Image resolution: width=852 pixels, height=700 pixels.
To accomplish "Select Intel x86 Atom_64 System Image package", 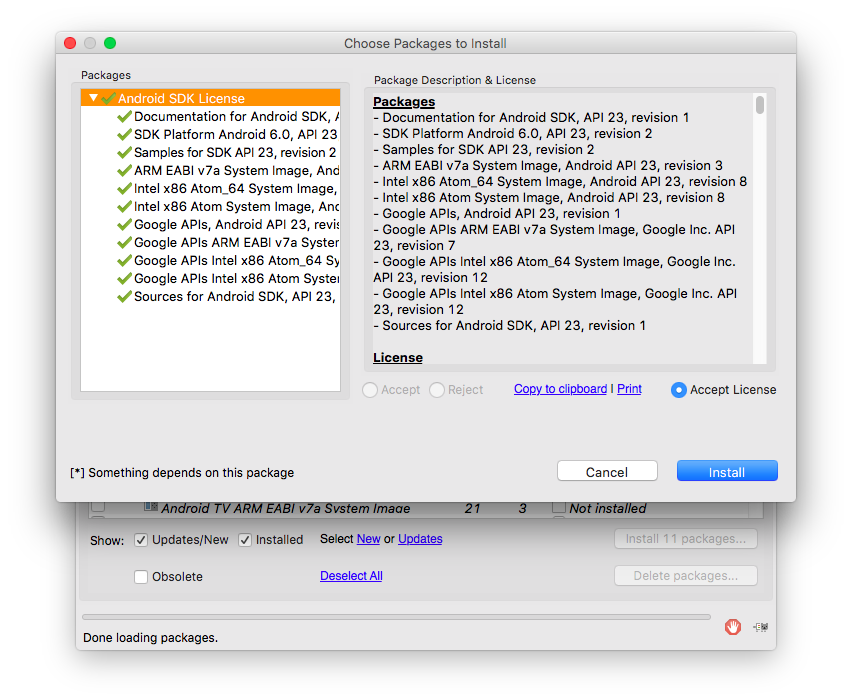I will [x=234, y=189].
